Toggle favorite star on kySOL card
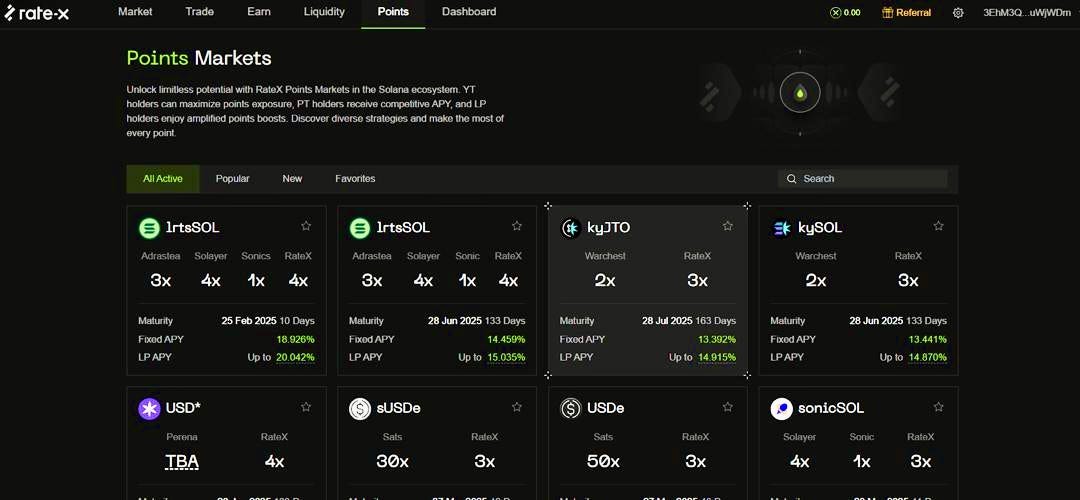Viewport: 1080px width, 500px height. (938, 226)
